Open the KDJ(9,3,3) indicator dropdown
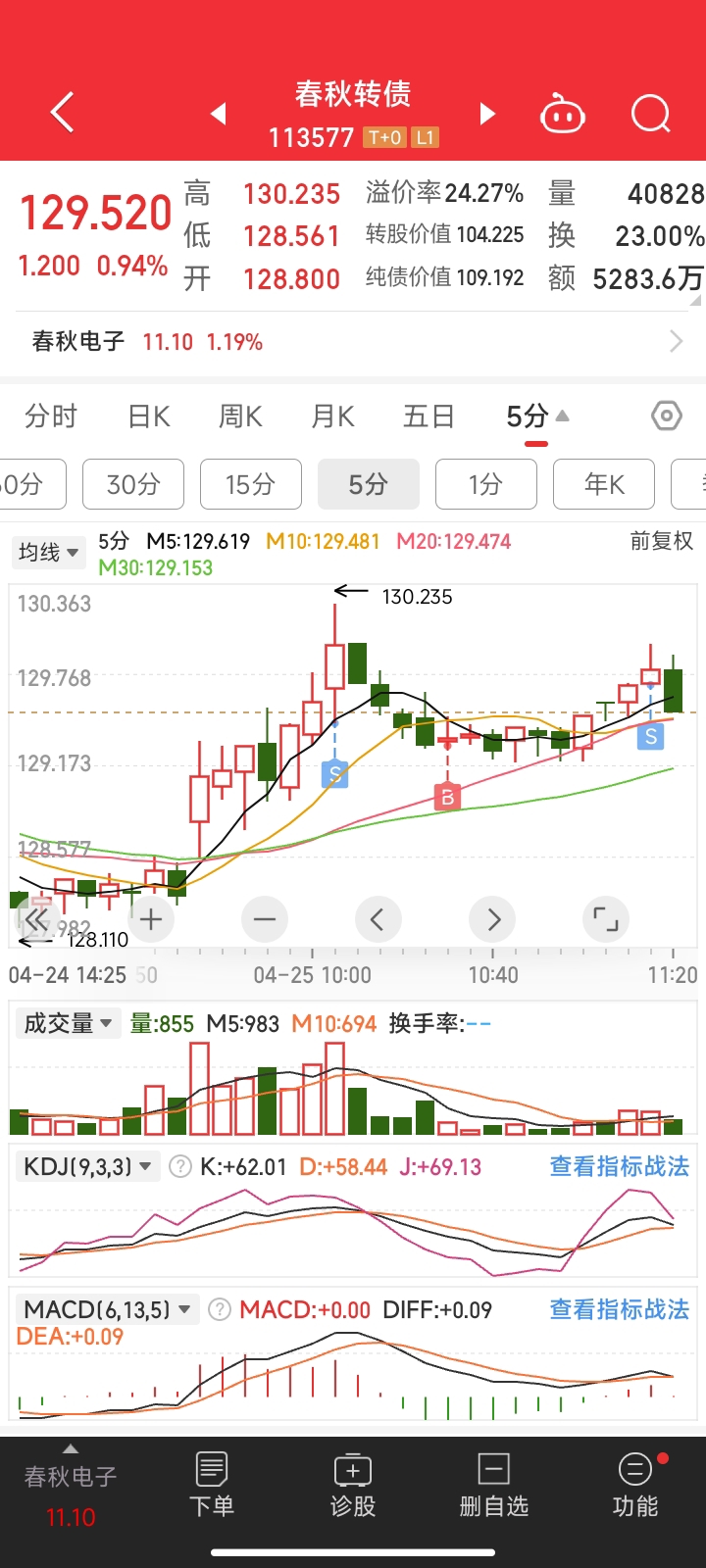Screen dimensions: 706x1568 tap(88, 1167)
